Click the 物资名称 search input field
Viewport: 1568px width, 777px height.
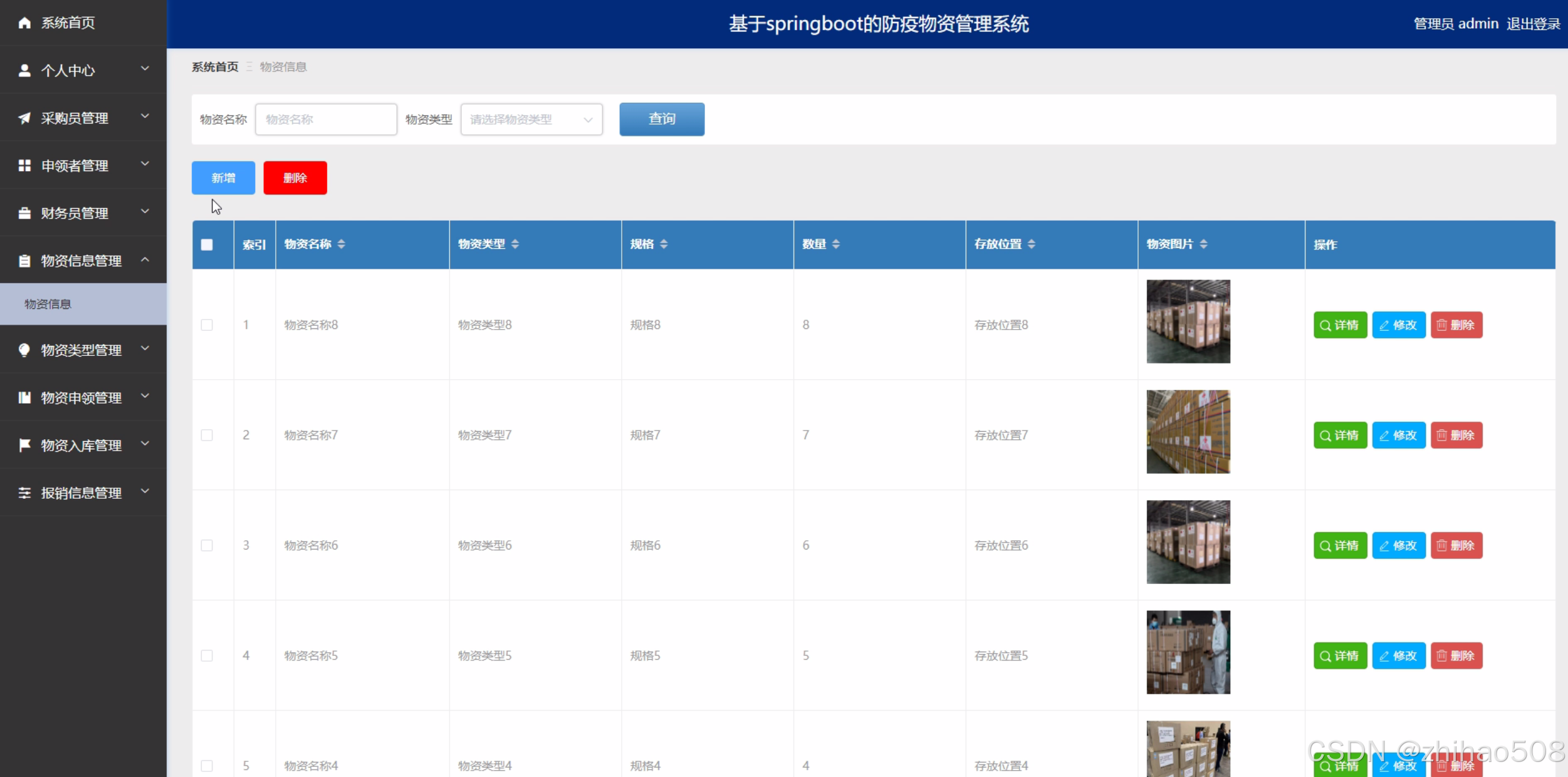tap(326, 120)
